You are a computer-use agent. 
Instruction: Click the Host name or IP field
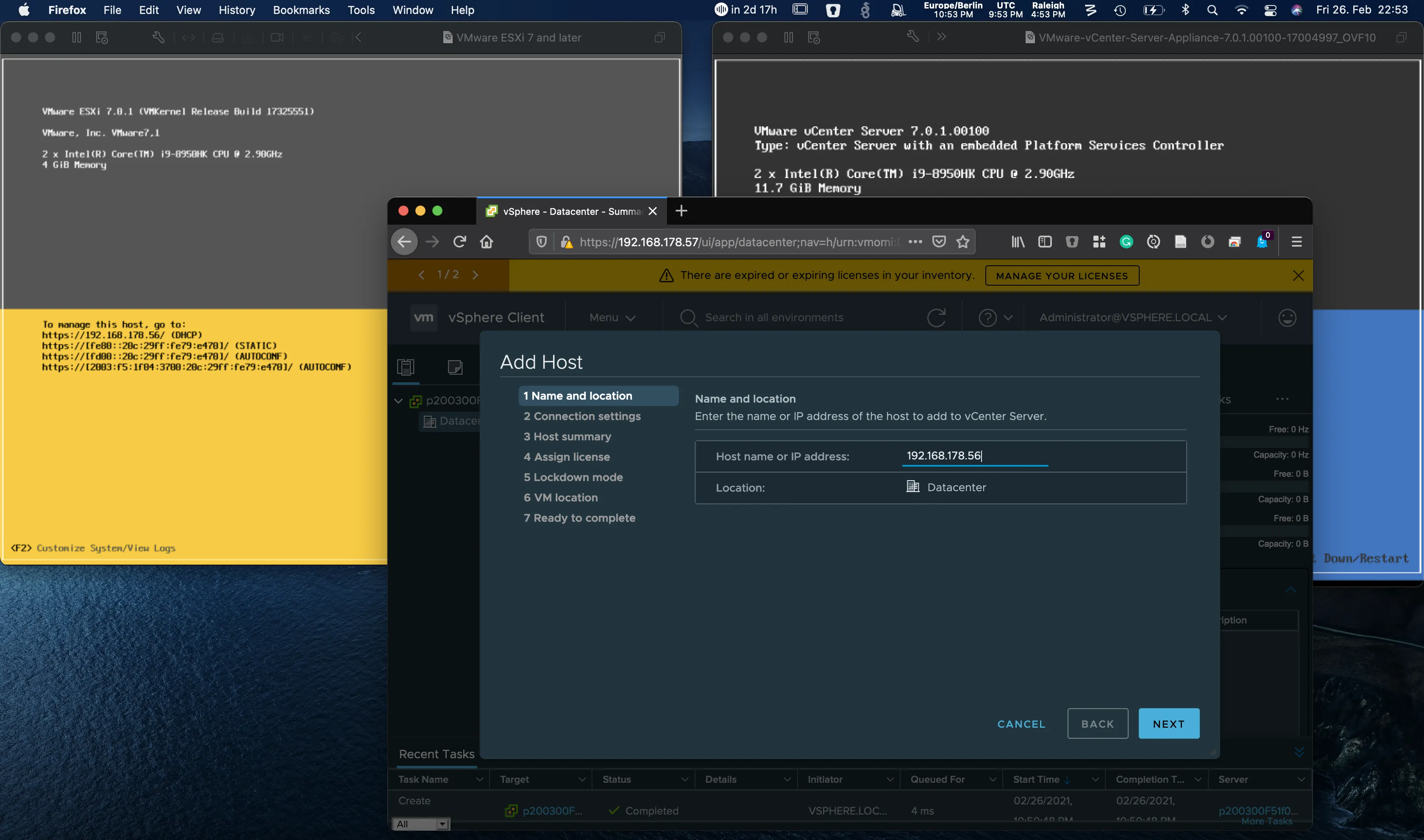coord(975,456)
